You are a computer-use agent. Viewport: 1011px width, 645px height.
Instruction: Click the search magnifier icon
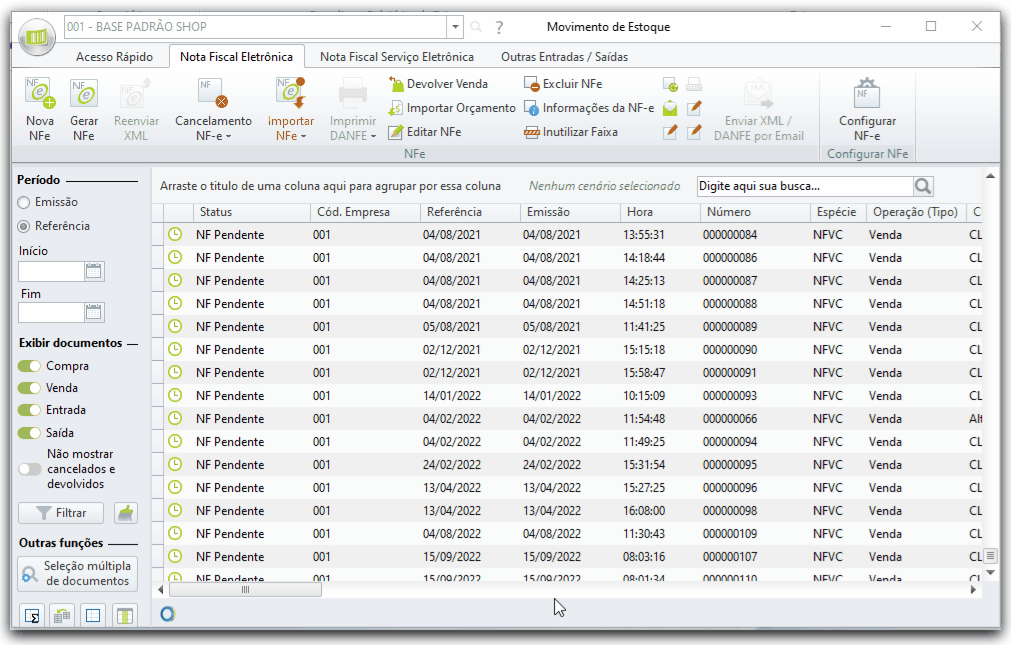[x=922, y=186]
